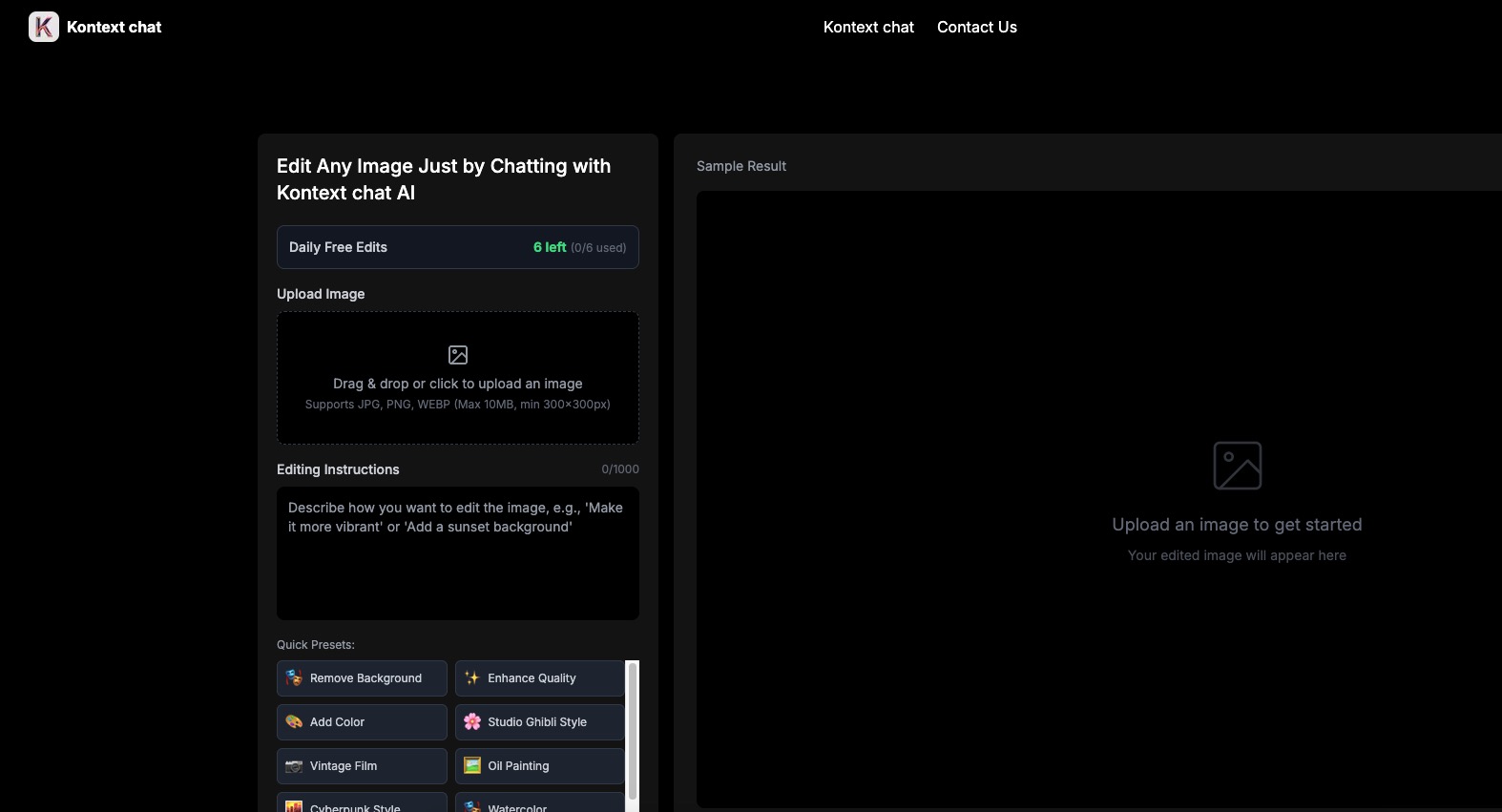Open the Kontext chat navigation item
The height and width of the screenshot is (812, 1502).
868,27
